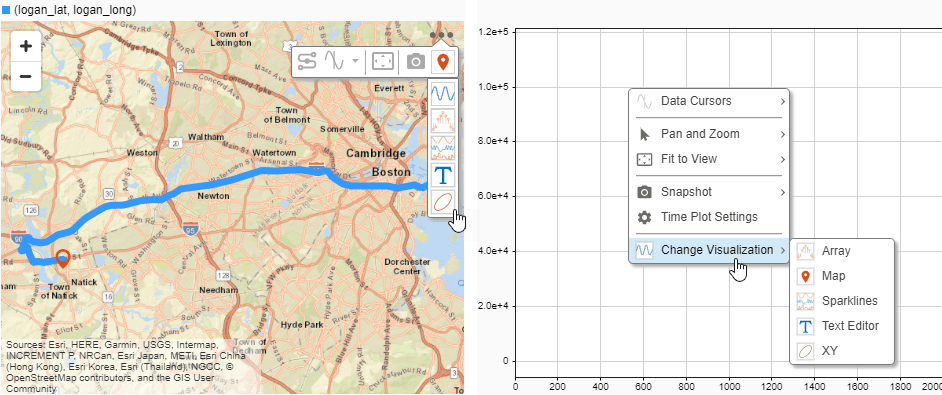Screen dimensions: 942x395
Task: Zoom in on the map
Action: 25,46
